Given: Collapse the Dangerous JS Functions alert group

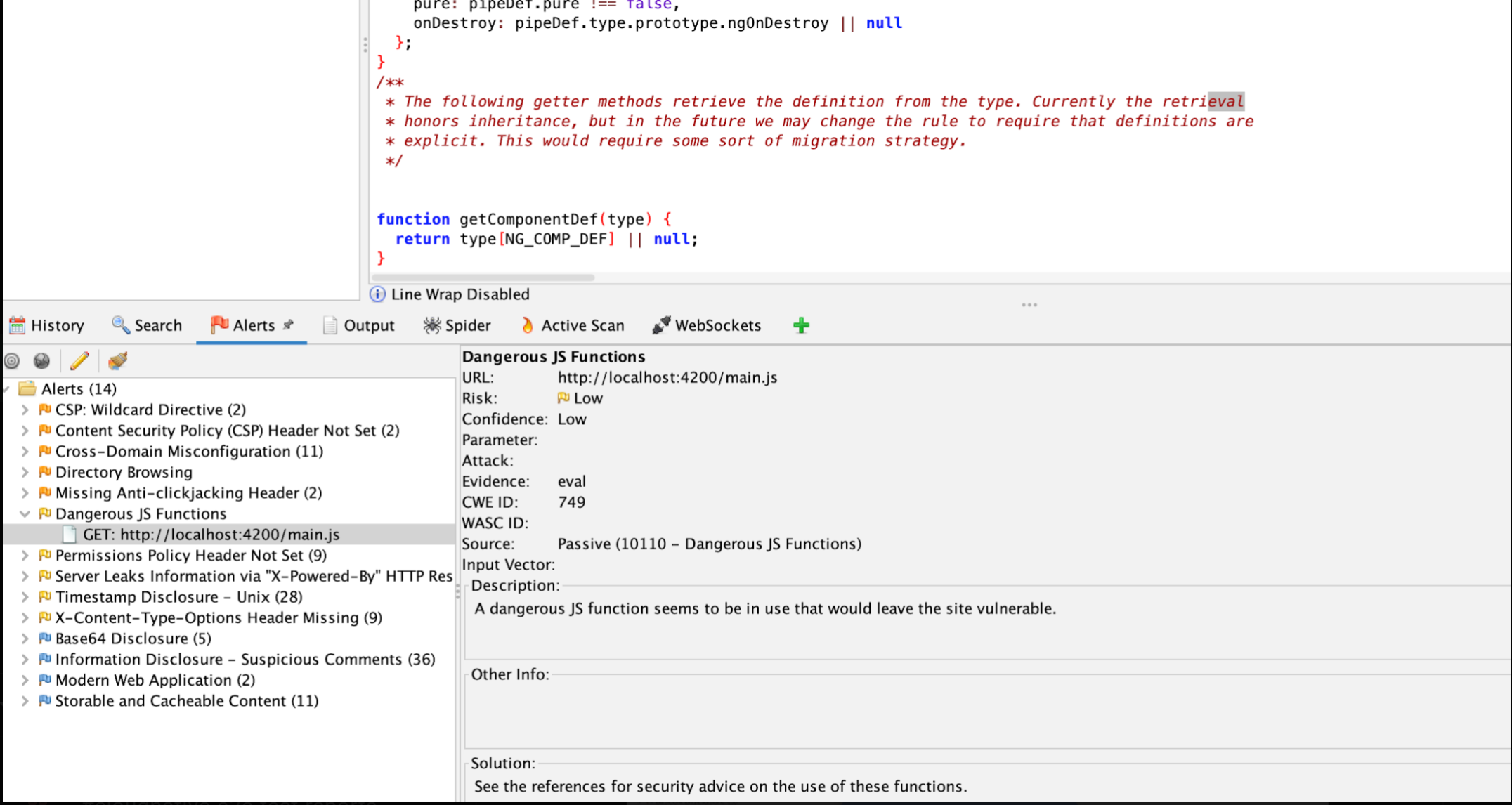Looking at the screenshot, I should pyautogui.click(x=25, y=513).
